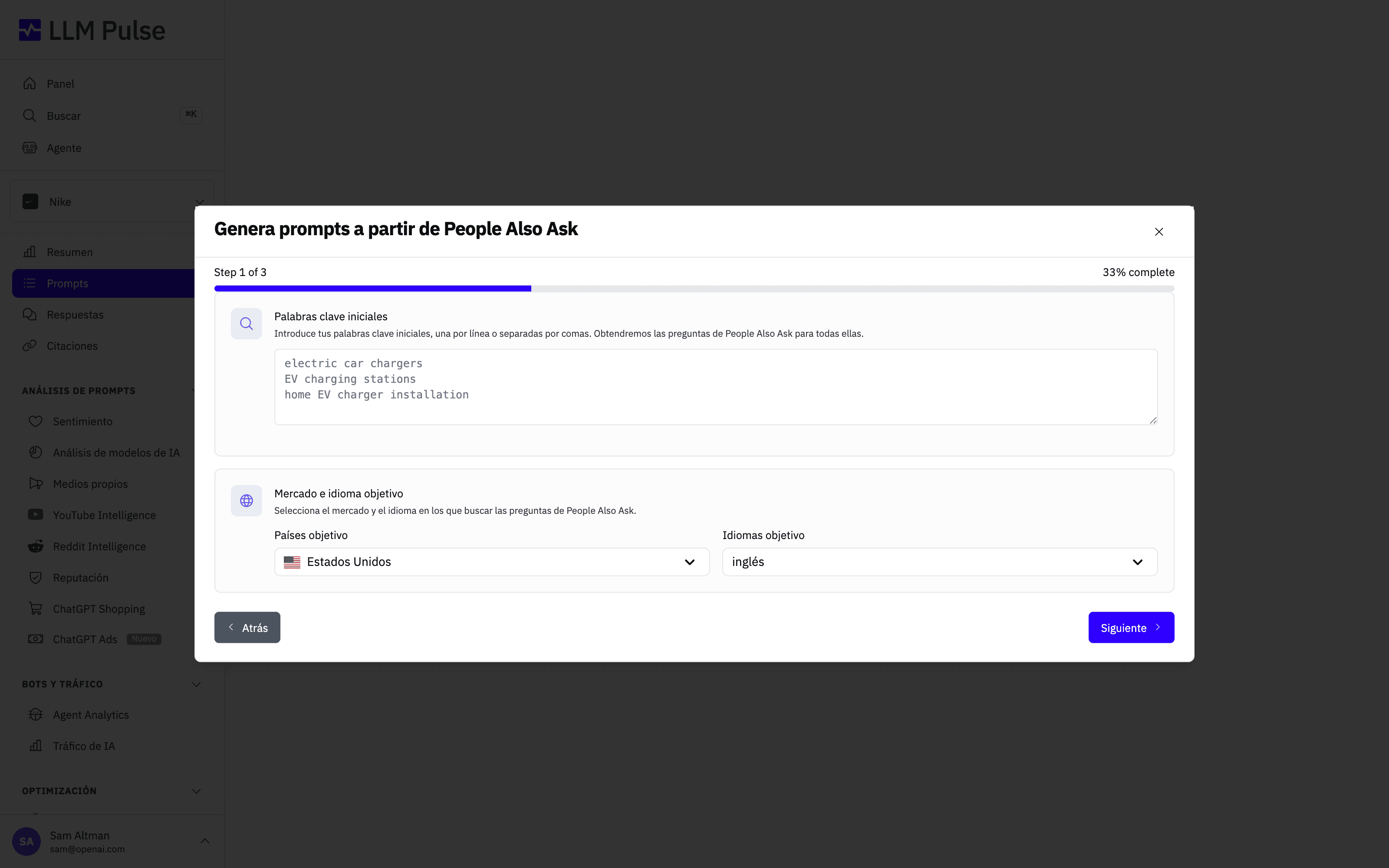
Task: Click the SA user avatar
Action: 26,842
